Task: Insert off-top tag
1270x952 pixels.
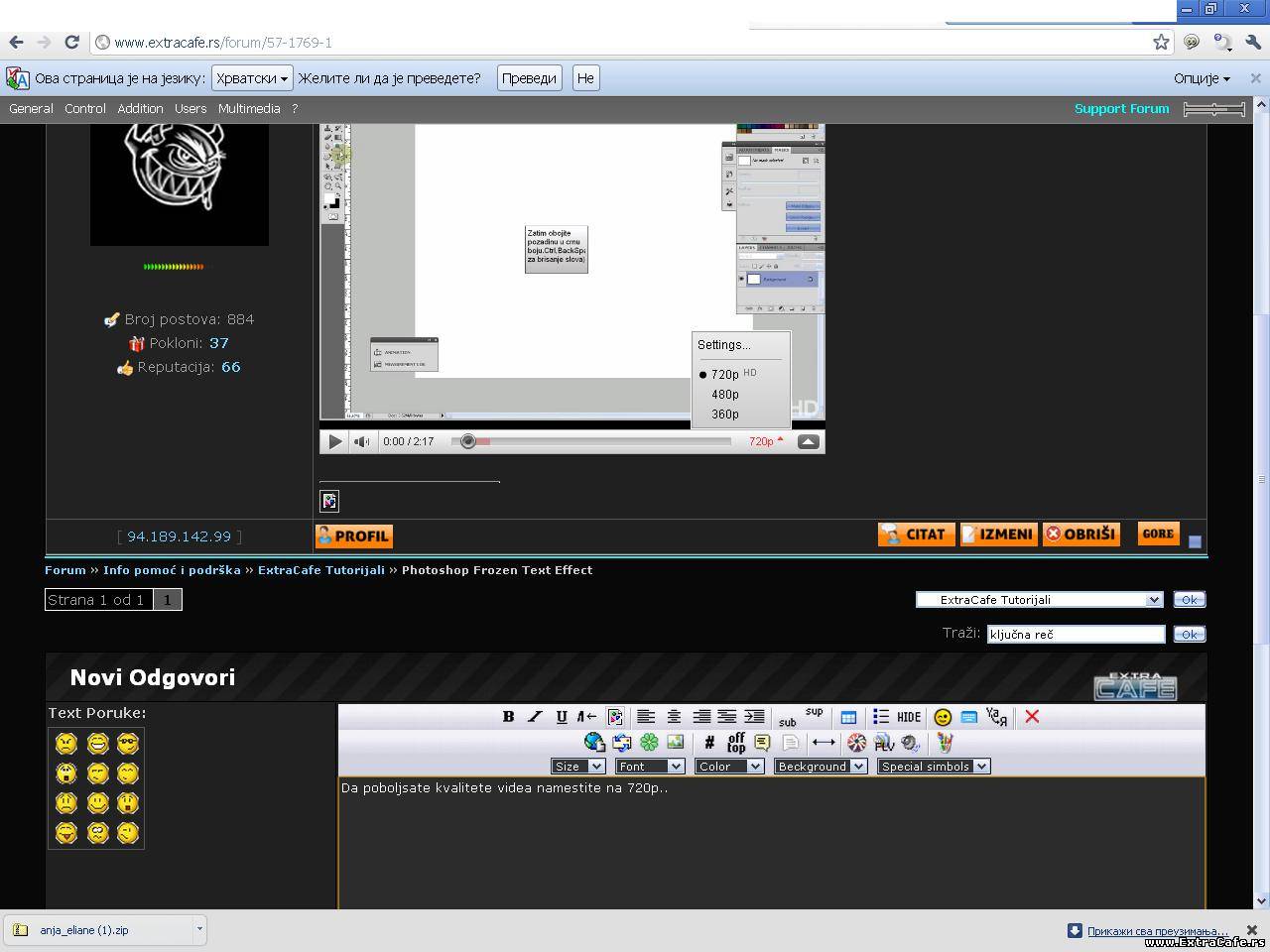Action: [x=736, y=743]
